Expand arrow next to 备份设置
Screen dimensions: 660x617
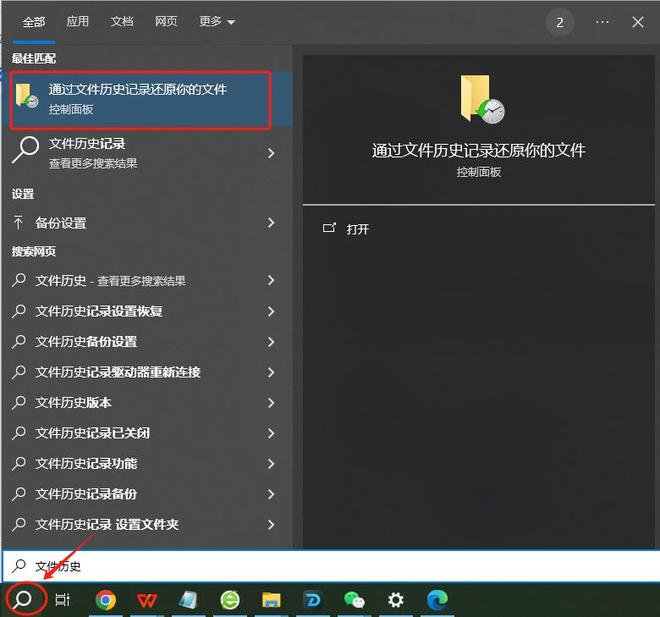point(271,223)
